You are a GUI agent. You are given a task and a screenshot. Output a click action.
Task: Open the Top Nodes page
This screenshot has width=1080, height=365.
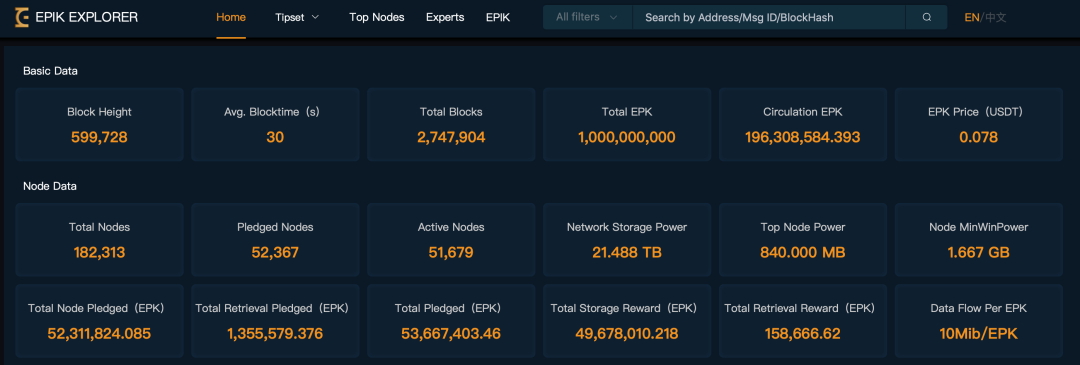(x=377, y=17)
